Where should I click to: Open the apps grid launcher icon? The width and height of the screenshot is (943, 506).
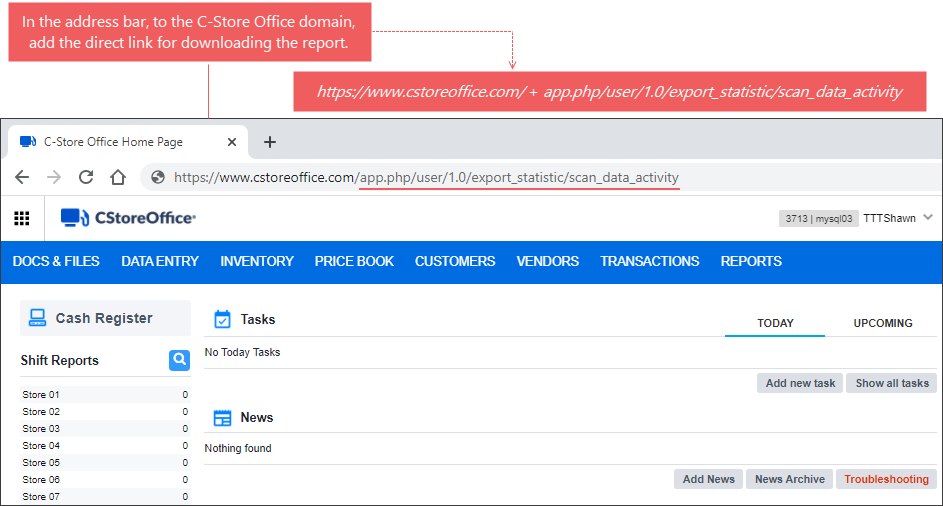21,218
